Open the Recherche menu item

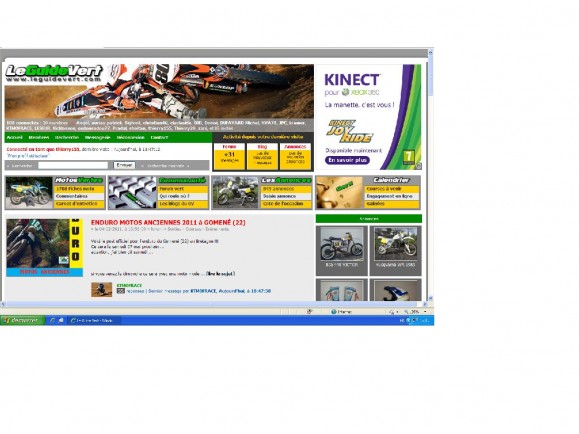[67, 137]
